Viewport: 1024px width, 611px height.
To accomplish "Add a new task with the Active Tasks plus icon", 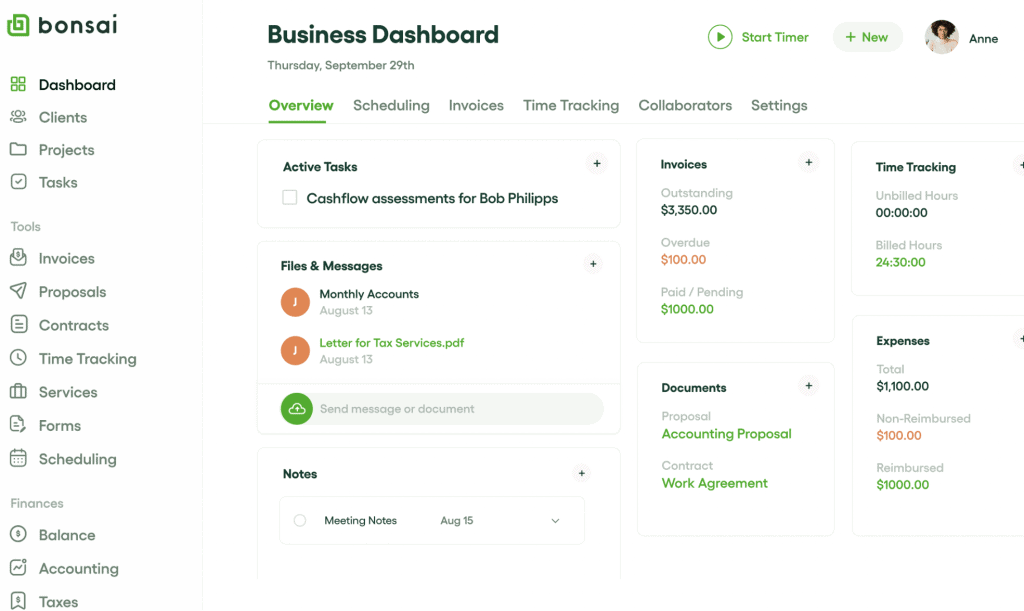I will (596, 163).
